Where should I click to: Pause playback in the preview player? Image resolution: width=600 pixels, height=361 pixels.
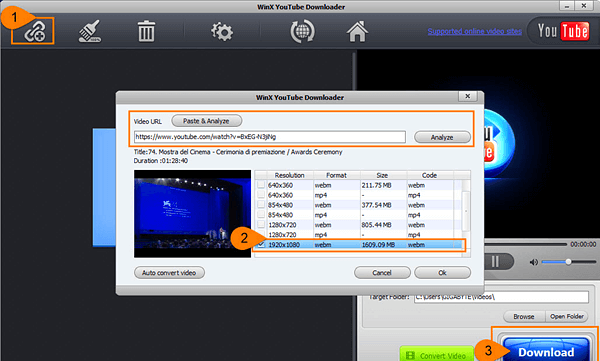coord(495,261)
